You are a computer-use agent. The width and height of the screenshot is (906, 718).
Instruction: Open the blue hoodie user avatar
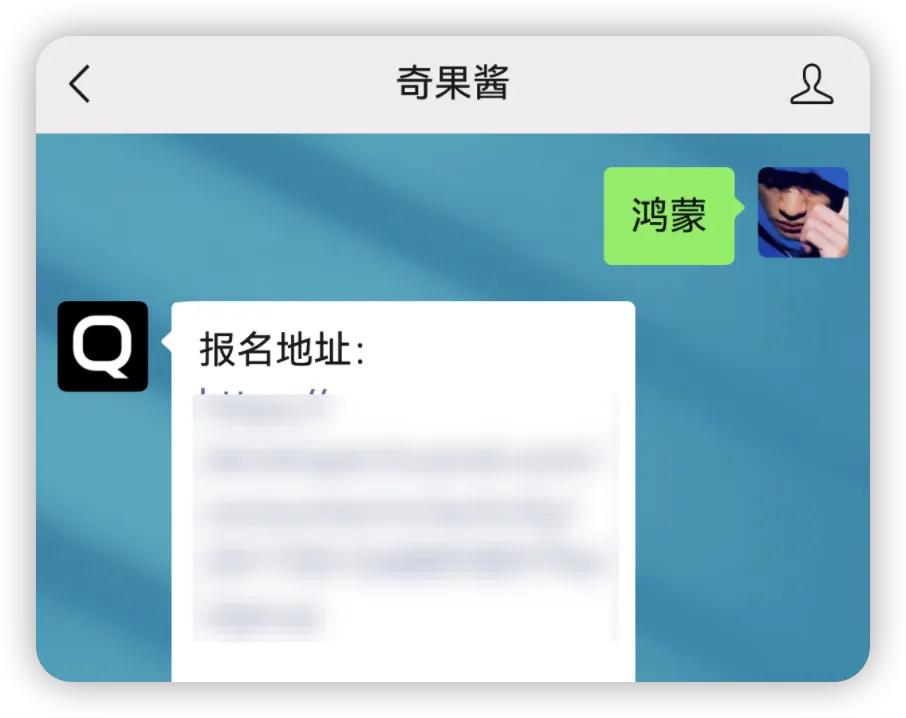pyautogui.click(x=803, y=212)
